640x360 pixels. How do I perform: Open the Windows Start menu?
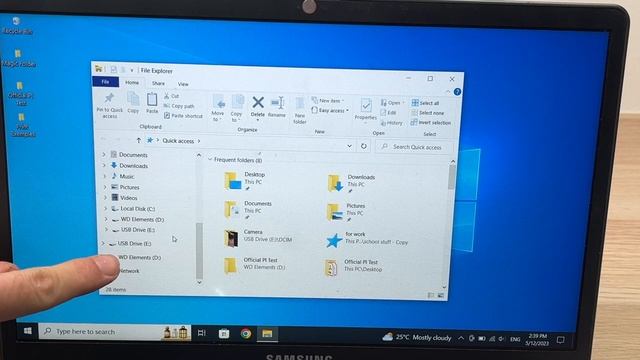point(28,331)
